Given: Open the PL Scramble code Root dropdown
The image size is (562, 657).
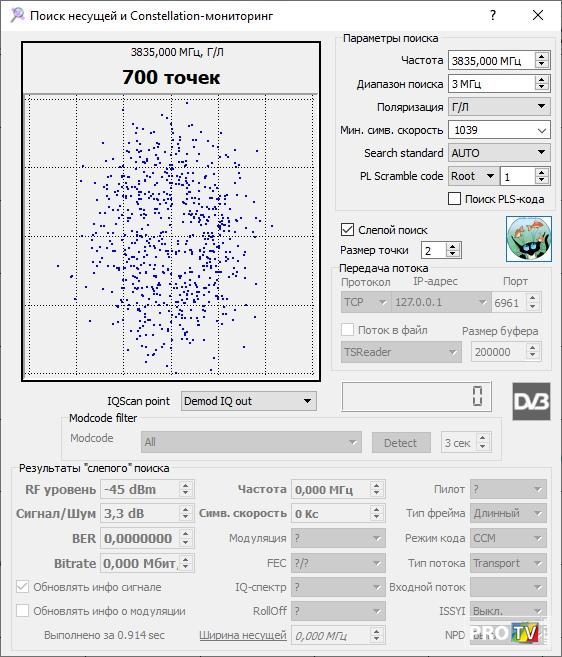Looking at the screenshot, I should 473,176.
